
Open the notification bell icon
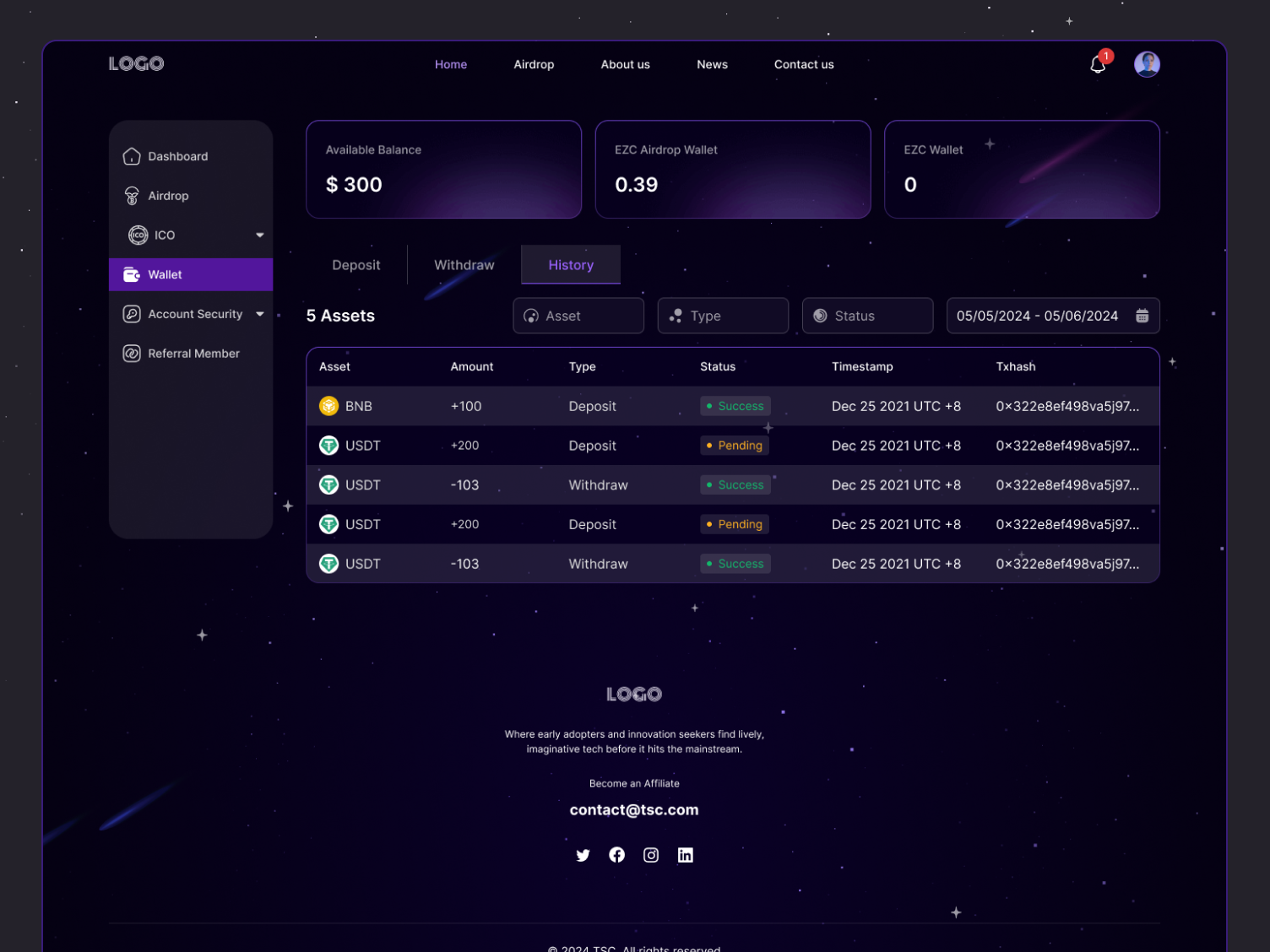tap(1098, 63)
